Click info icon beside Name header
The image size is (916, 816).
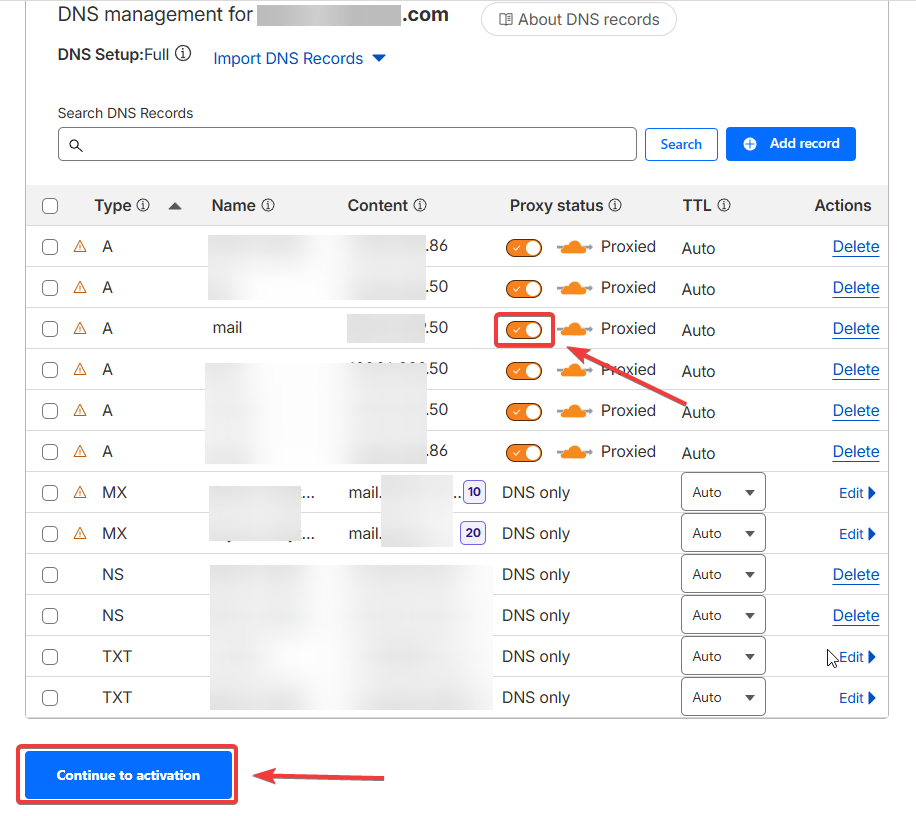(x=268, y=205)
